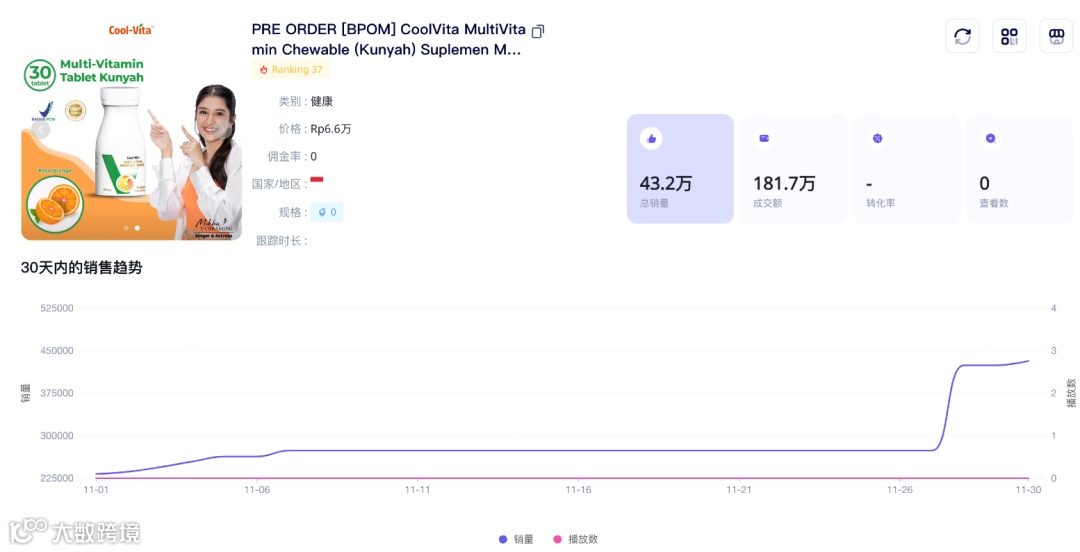This screenshot has height=552, width=1080.
Task: Switch to the first product image dot
Action: 125,228
